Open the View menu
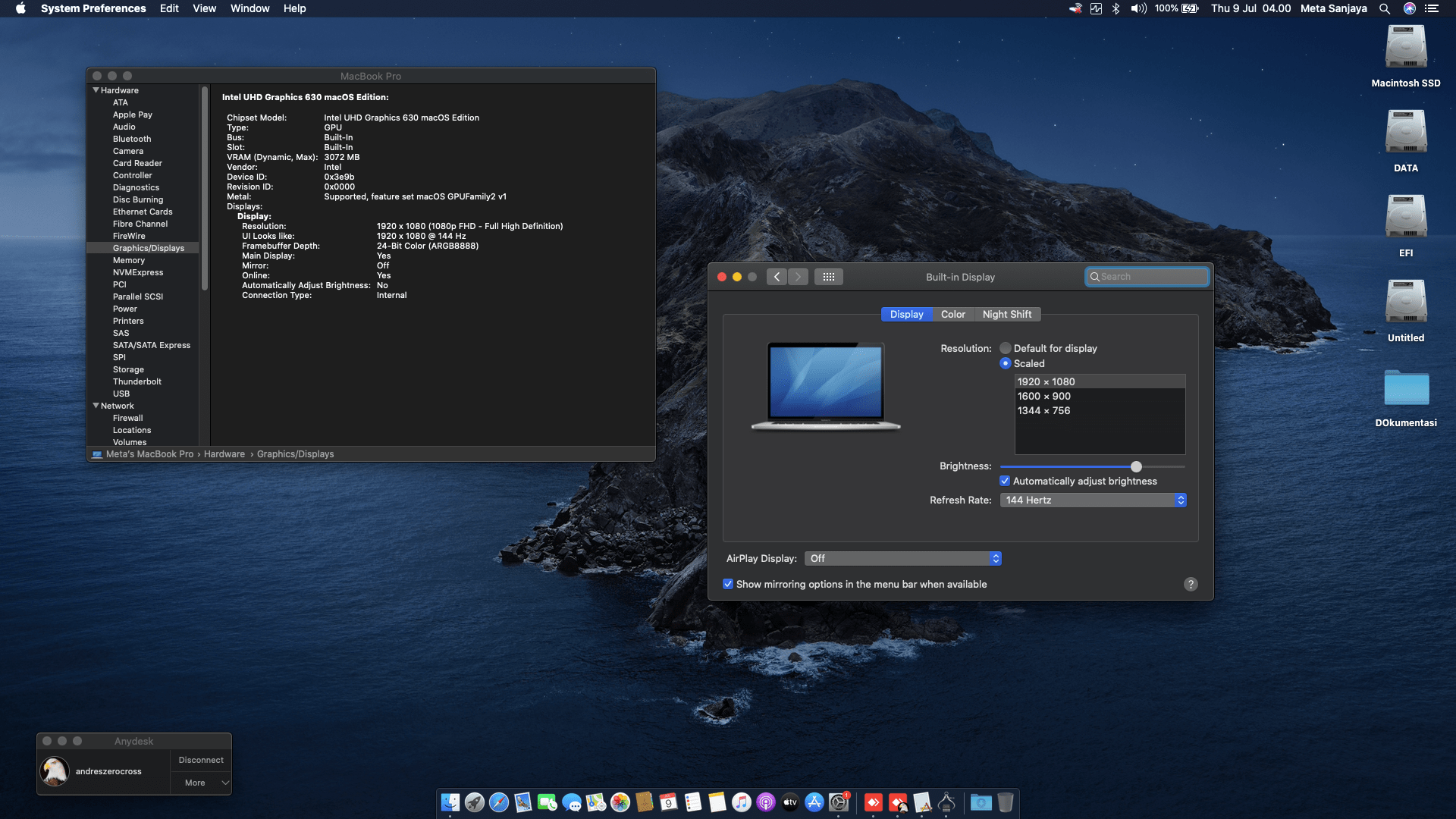The image size is (1456, 819). 204,8
